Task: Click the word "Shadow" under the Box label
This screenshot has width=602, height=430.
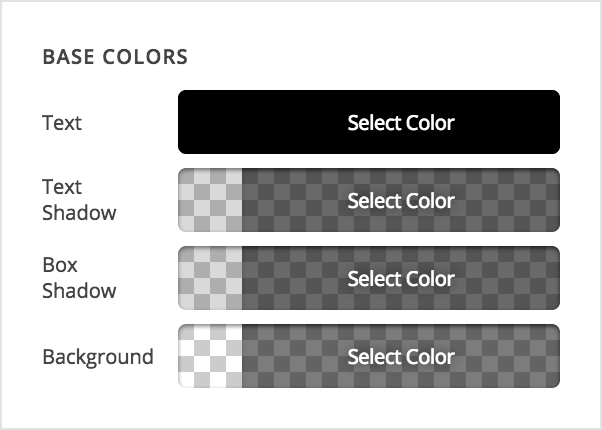Action: [79, 291]
